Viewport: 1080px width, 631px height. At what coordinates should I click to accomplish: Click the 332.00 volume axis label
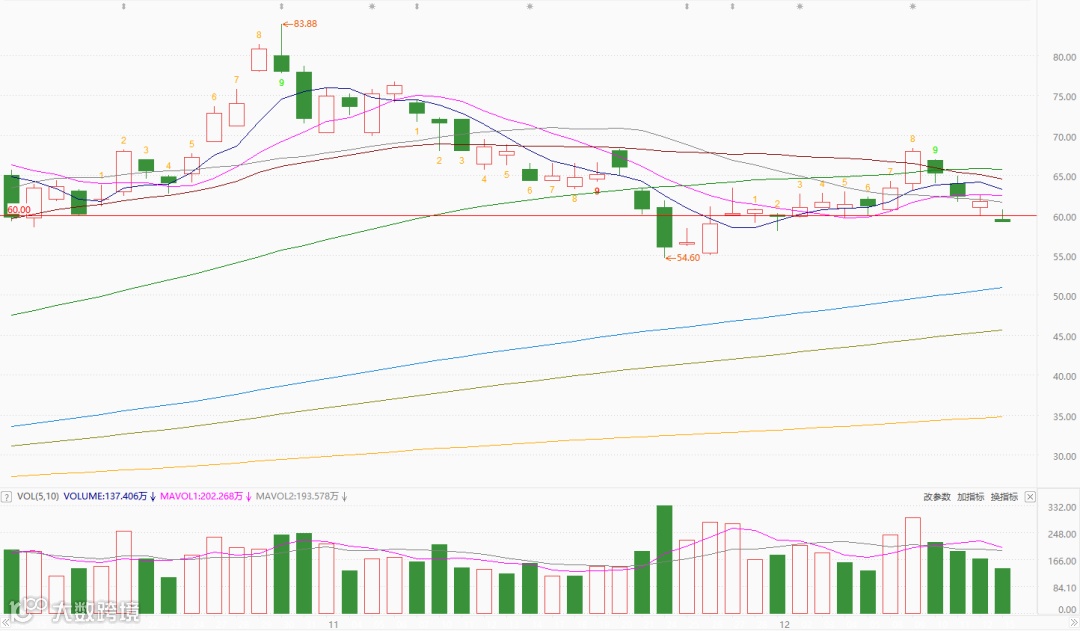click(1062, 508)
